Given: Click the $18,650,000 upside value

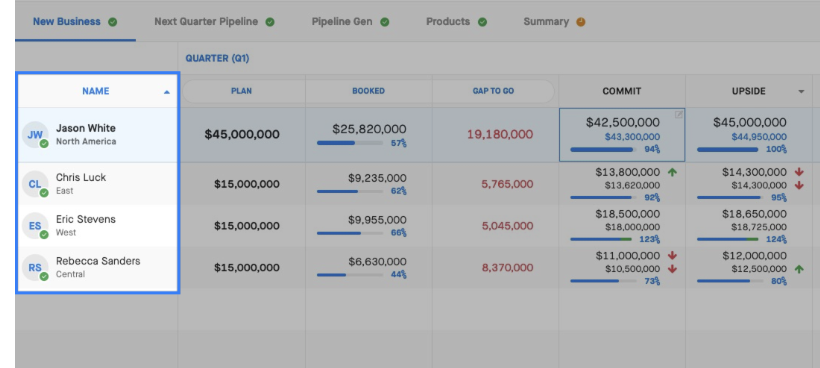Looking at the screenshot, I should 754,214.
